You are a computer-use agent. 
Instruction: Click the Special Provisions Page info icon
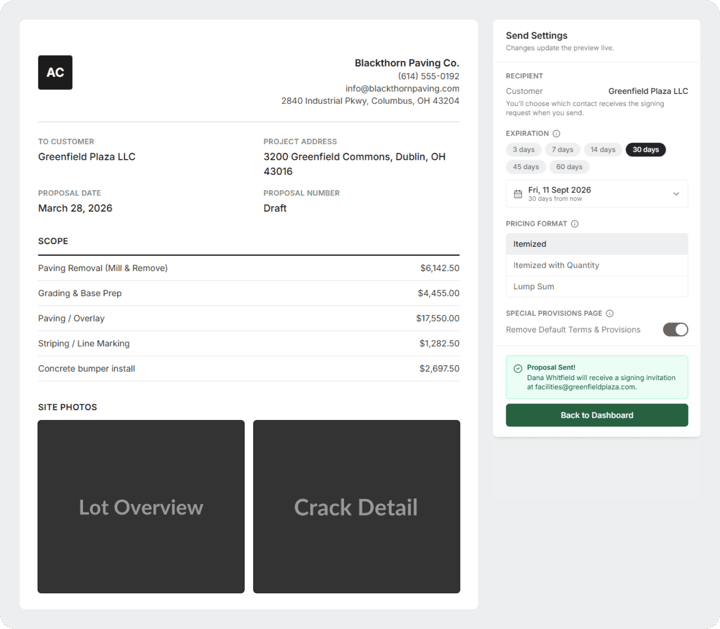click(x=609, y=313)
